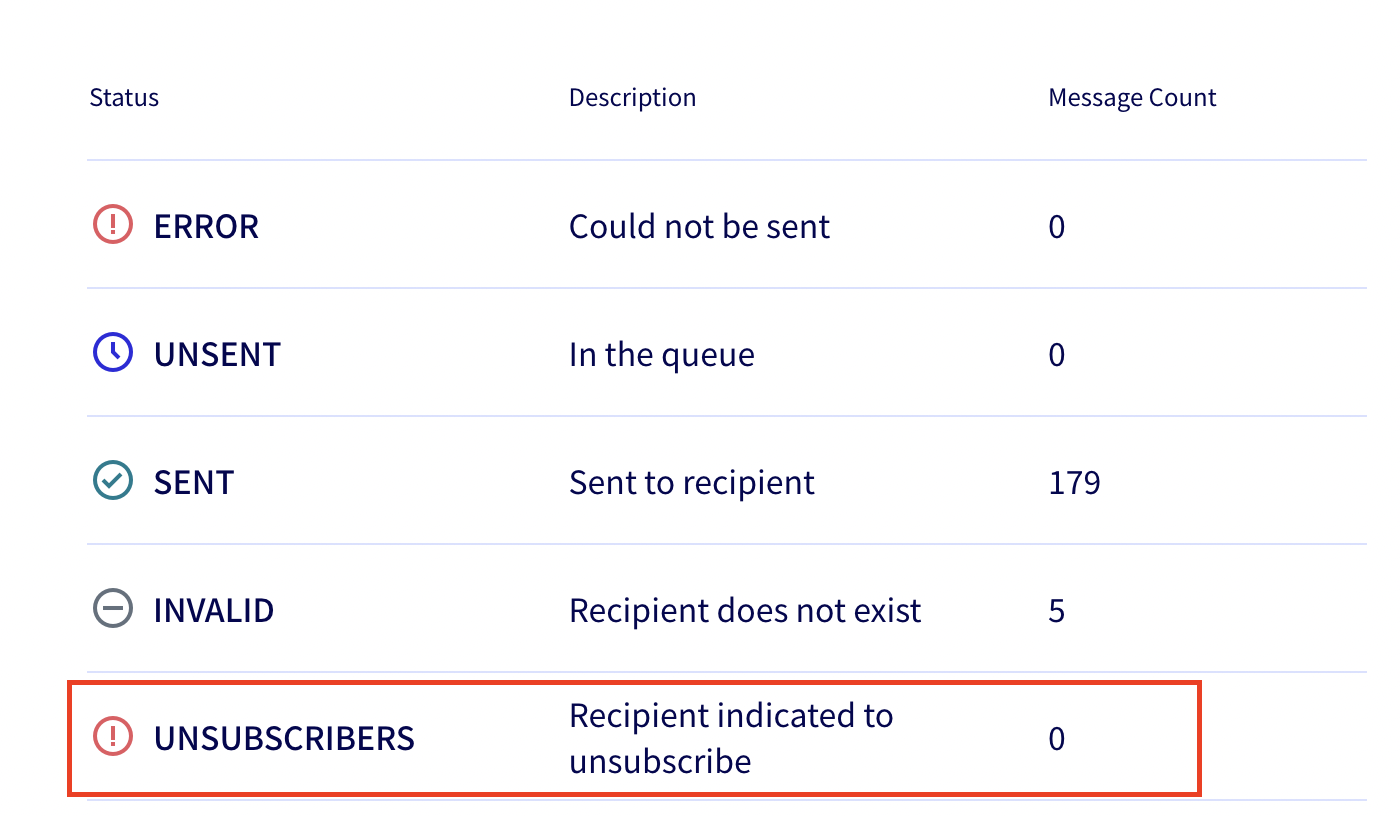Image resolution: width=1400 pixels, height=816 pixels.
Task: Open the UNSUBSCRIBERS status label
Action: tap(284, 738)
